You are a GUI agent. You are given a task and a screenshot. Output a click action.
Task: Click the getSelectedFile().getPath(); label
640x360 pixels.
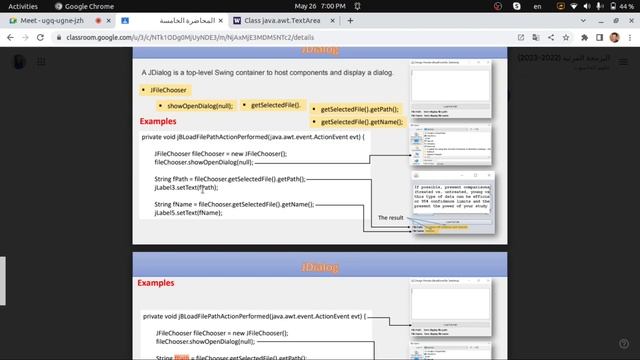click(356, 109)
